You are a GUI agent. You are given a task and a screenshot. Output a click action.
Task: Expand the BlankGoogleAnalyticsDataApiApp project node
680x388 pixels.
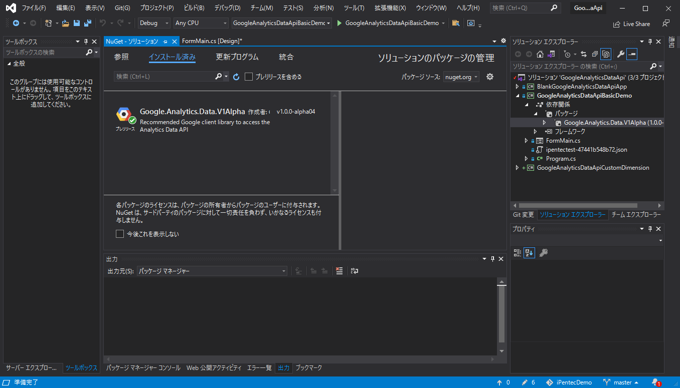click(x=517, y=87)
